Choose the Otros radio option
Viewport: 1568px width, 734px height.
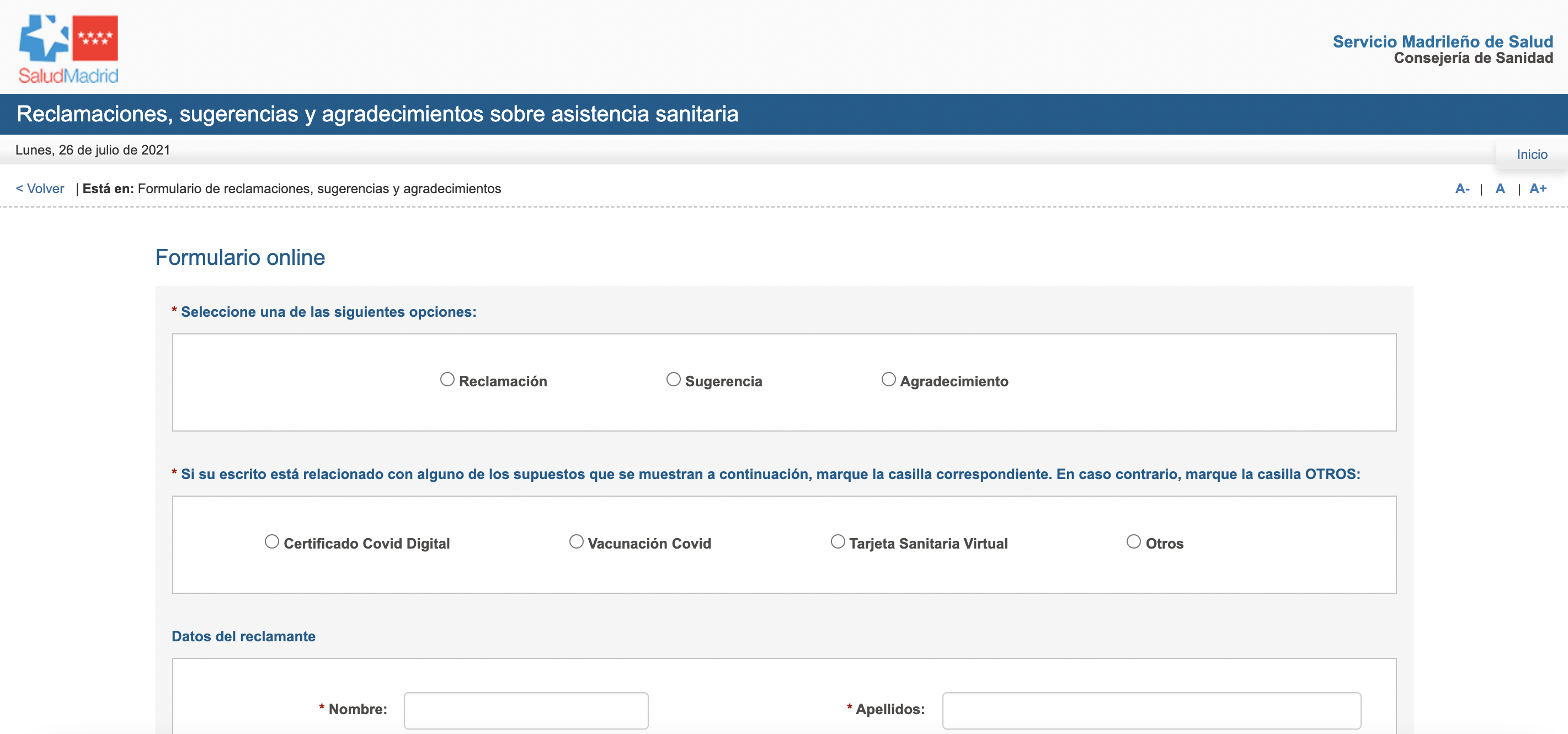tap(1133, 542)
